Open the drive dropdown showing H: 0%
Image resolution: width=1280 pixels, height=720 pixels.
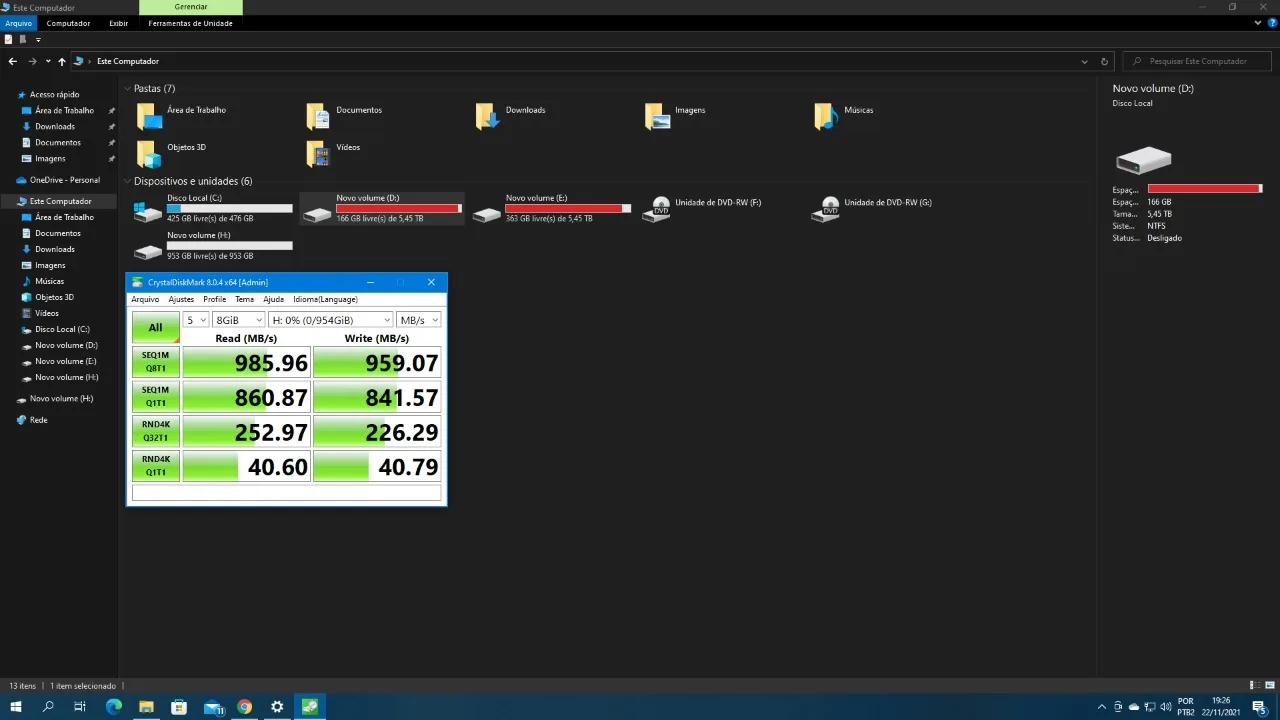point(331,320)
